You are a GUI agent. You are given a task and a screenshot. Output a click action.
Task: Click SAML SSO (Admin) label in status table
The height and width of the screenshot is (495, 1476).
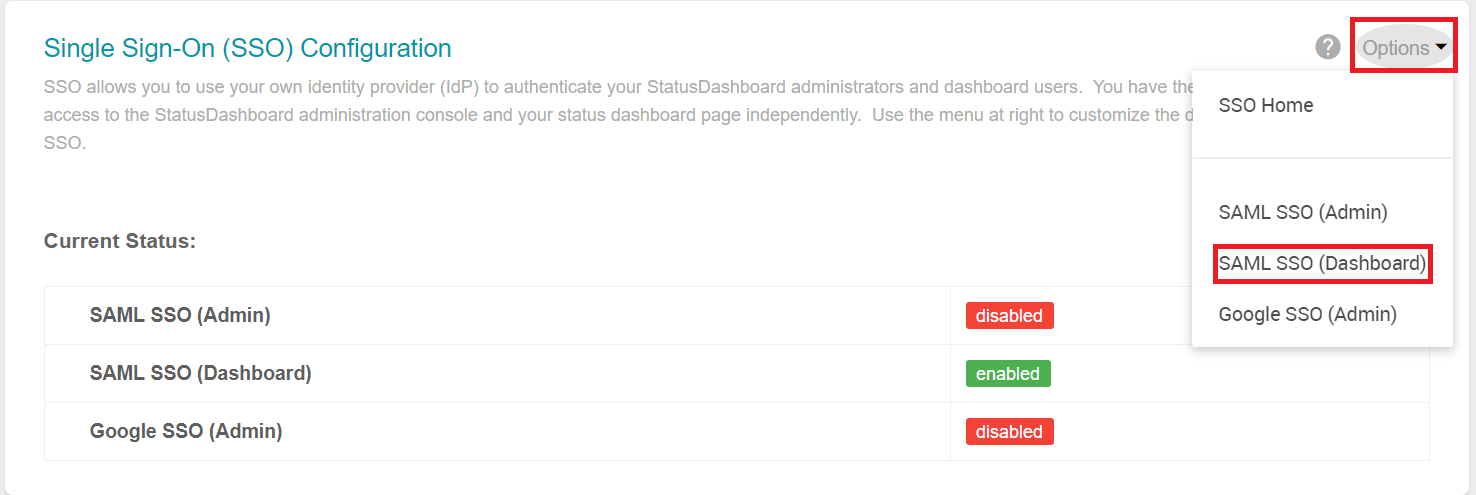[180, 315]
